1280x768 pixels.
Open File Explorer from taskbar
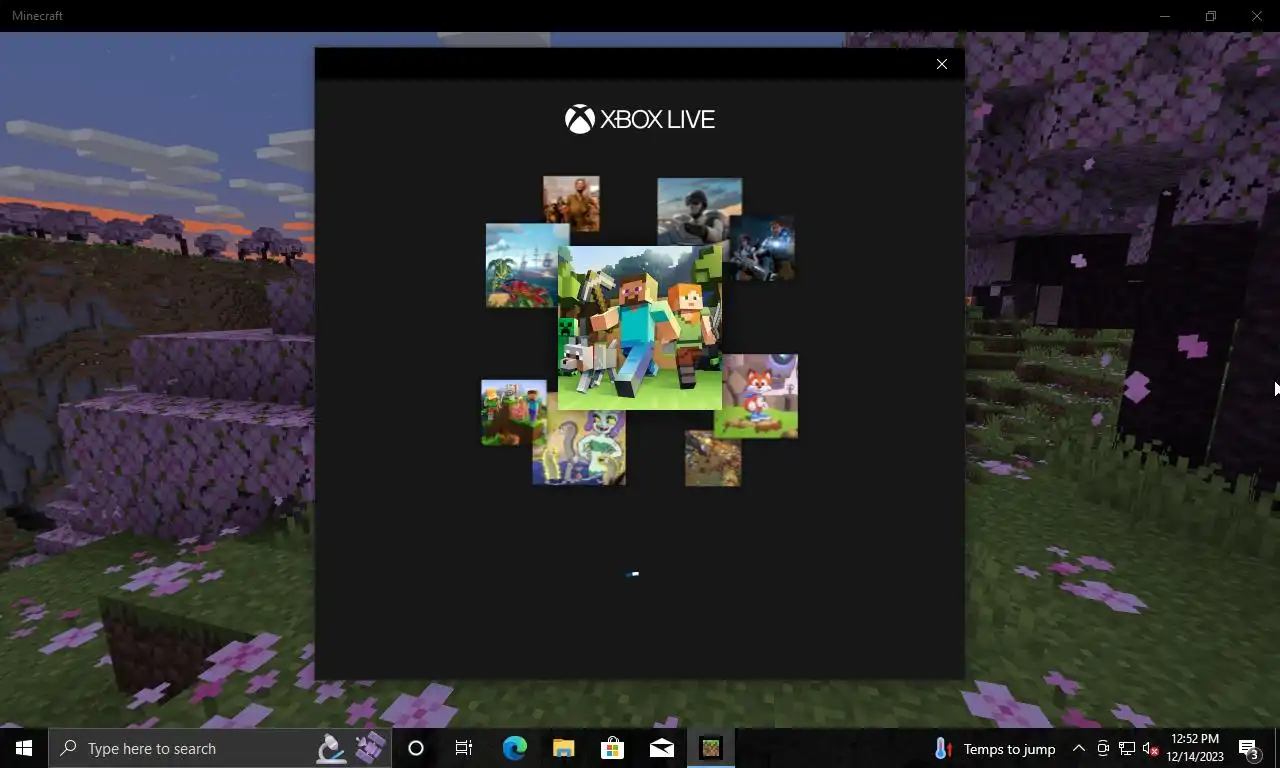[563, 748]
